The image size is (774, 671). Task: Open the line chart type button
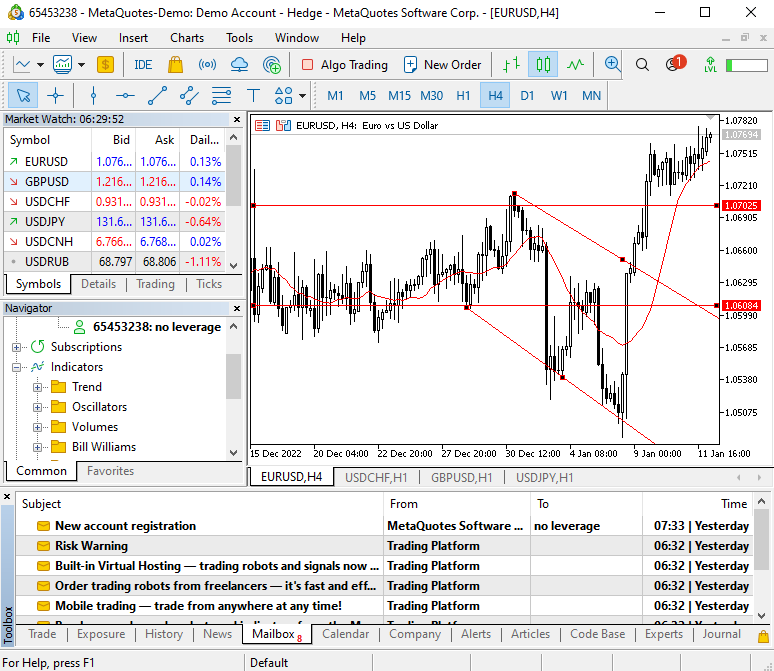23,65
